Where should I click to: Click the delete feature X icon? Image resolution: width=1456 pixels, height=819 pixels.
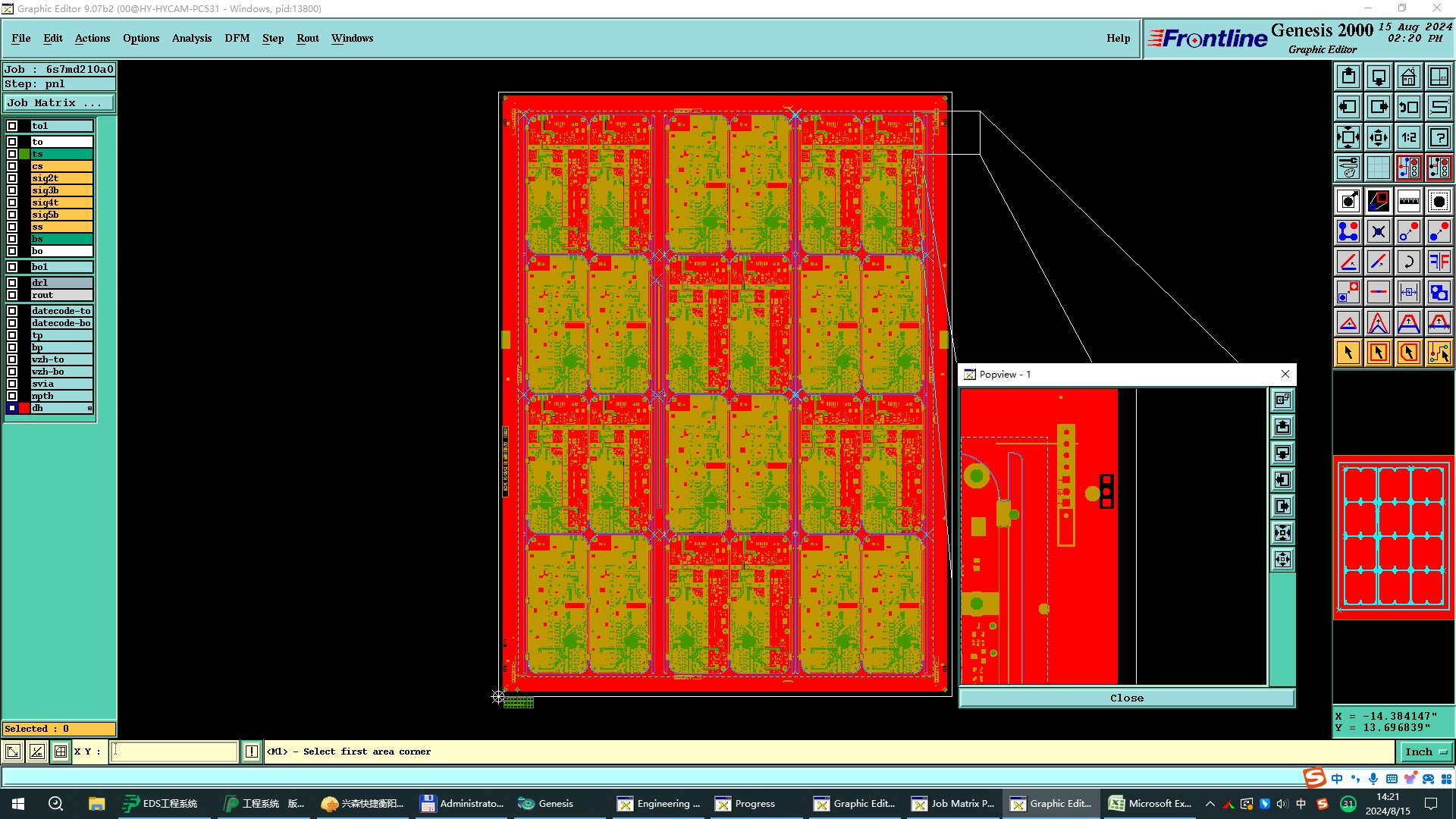pyautogui.click(x=1378, y=231)
